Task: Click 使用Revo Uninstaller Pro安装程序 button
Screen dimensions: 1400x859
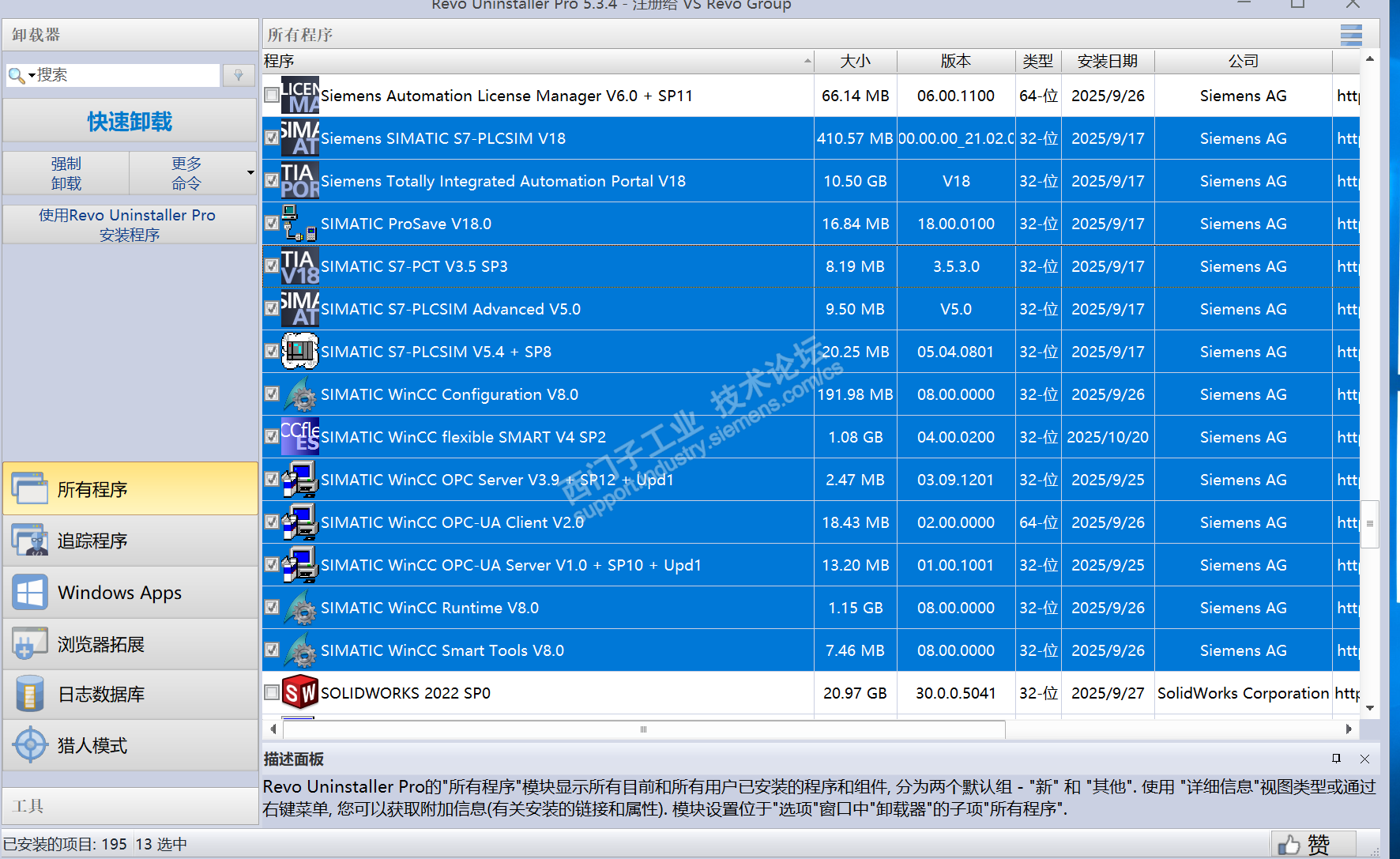Action: coord(130,224)
